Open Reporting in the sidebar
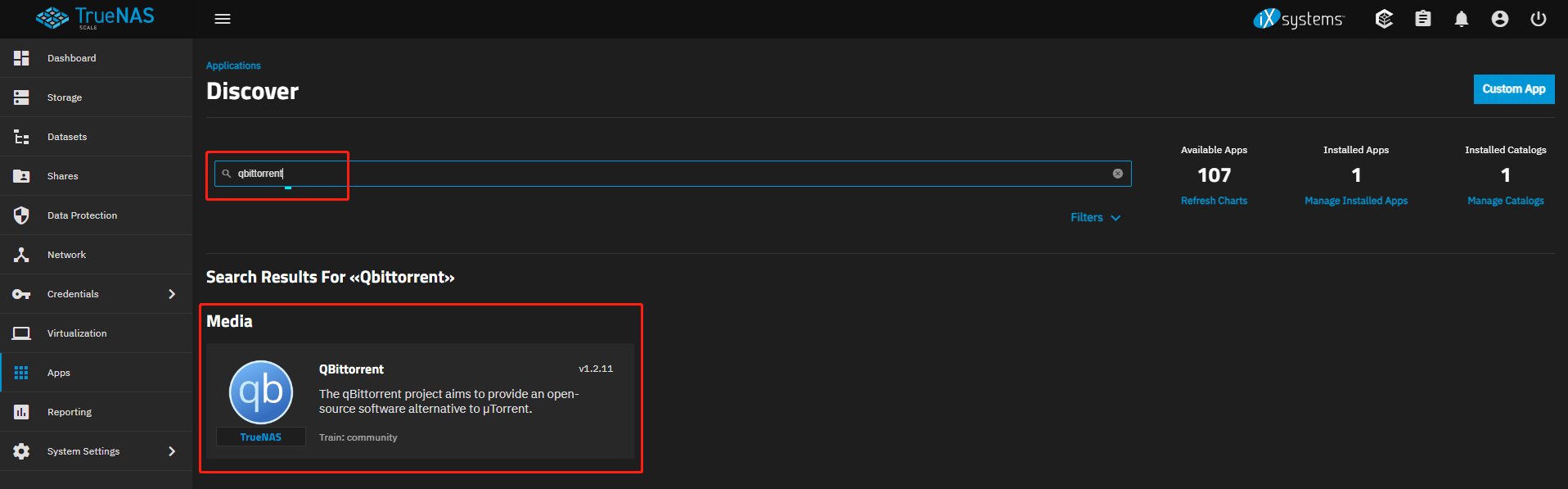The height and width of the screenshot is (489, 1568). point(96,412)
